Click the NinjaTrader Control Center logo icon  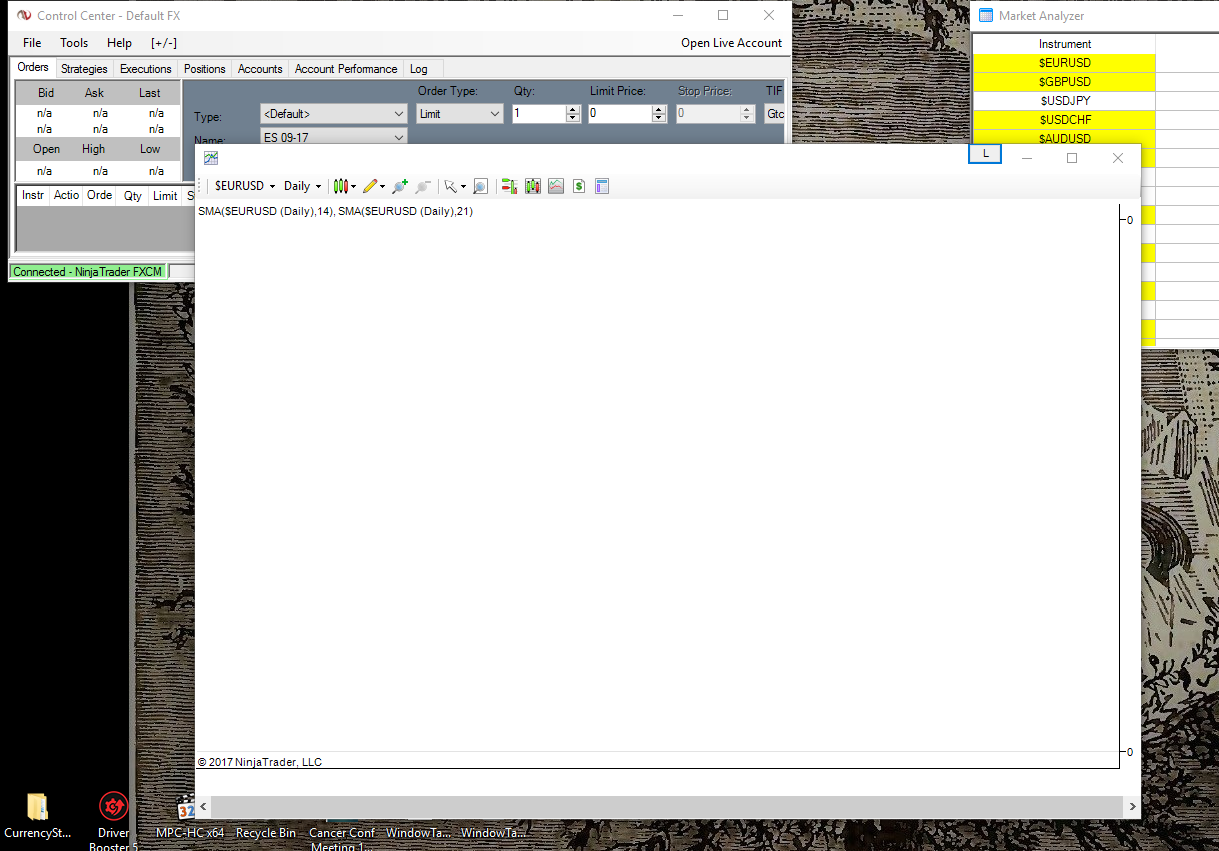pos(24,16)
